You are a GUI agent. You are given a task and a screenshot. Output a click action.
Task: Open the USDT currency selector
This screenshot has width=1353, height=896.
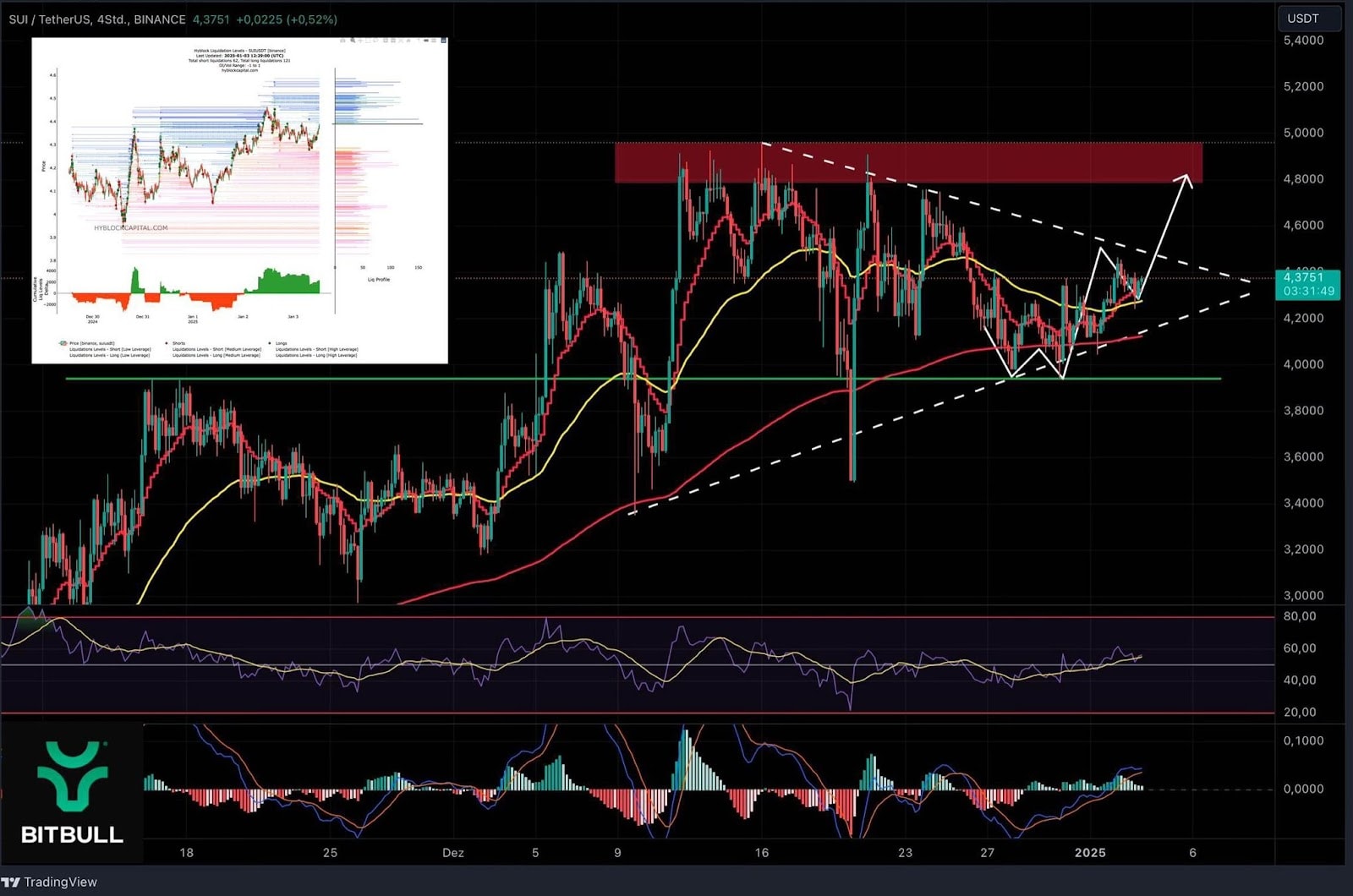pos(1308,18)
